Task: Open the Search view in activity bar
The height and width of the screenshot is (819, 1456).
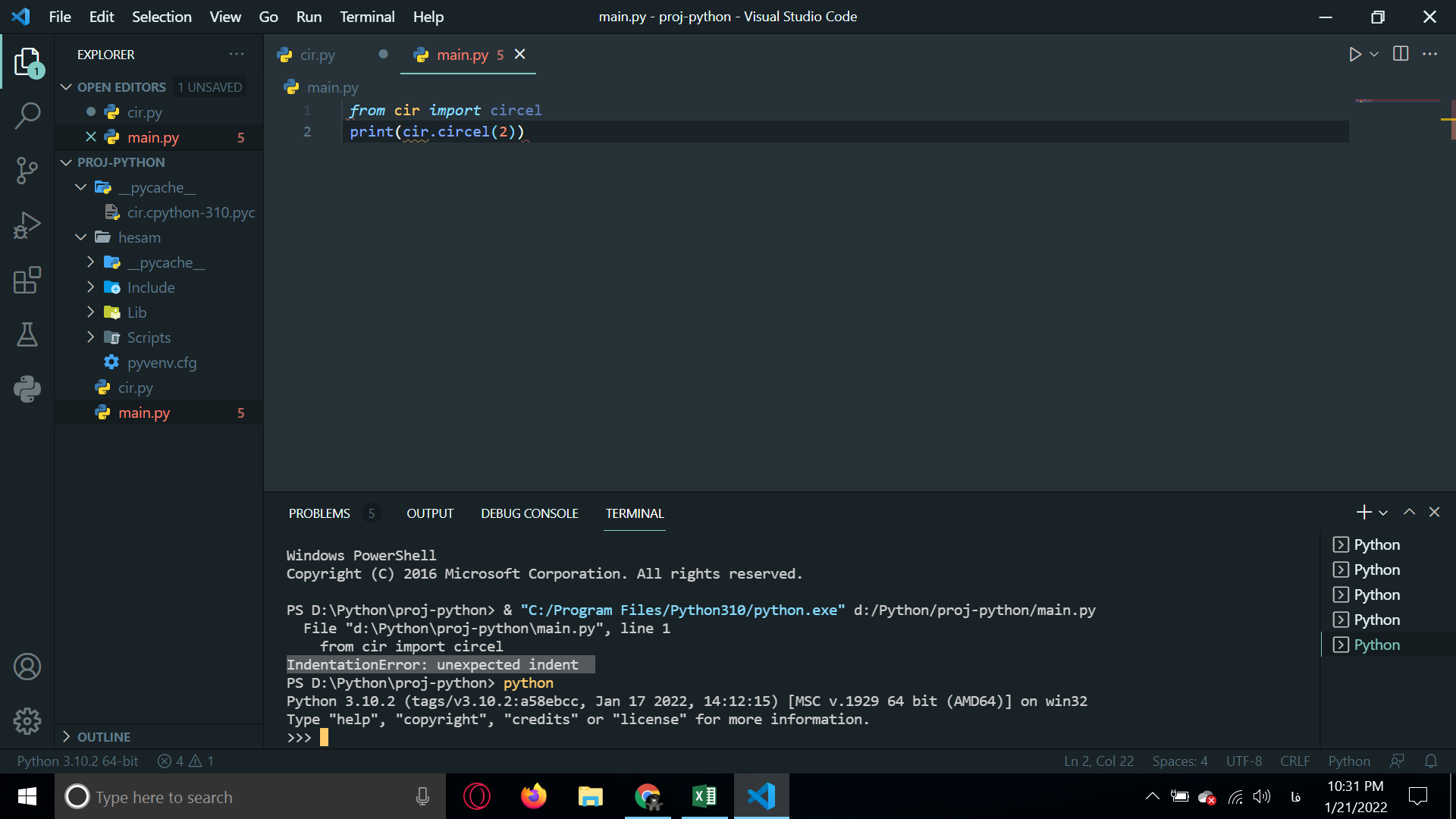Action: (27, 116)
